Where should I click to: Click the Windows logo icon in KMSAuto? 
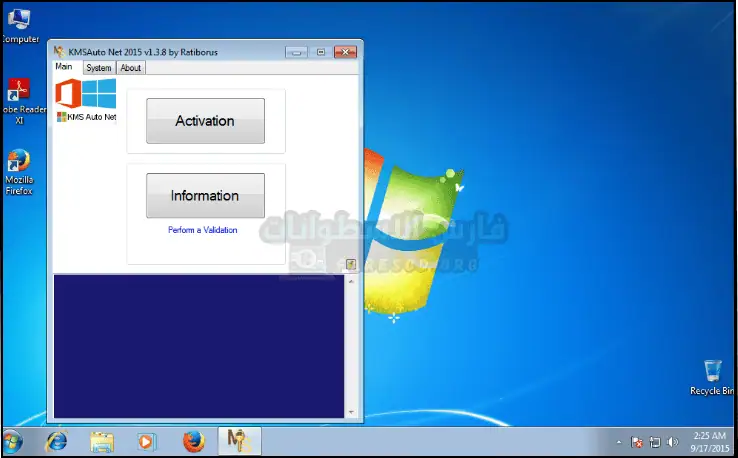99,94
